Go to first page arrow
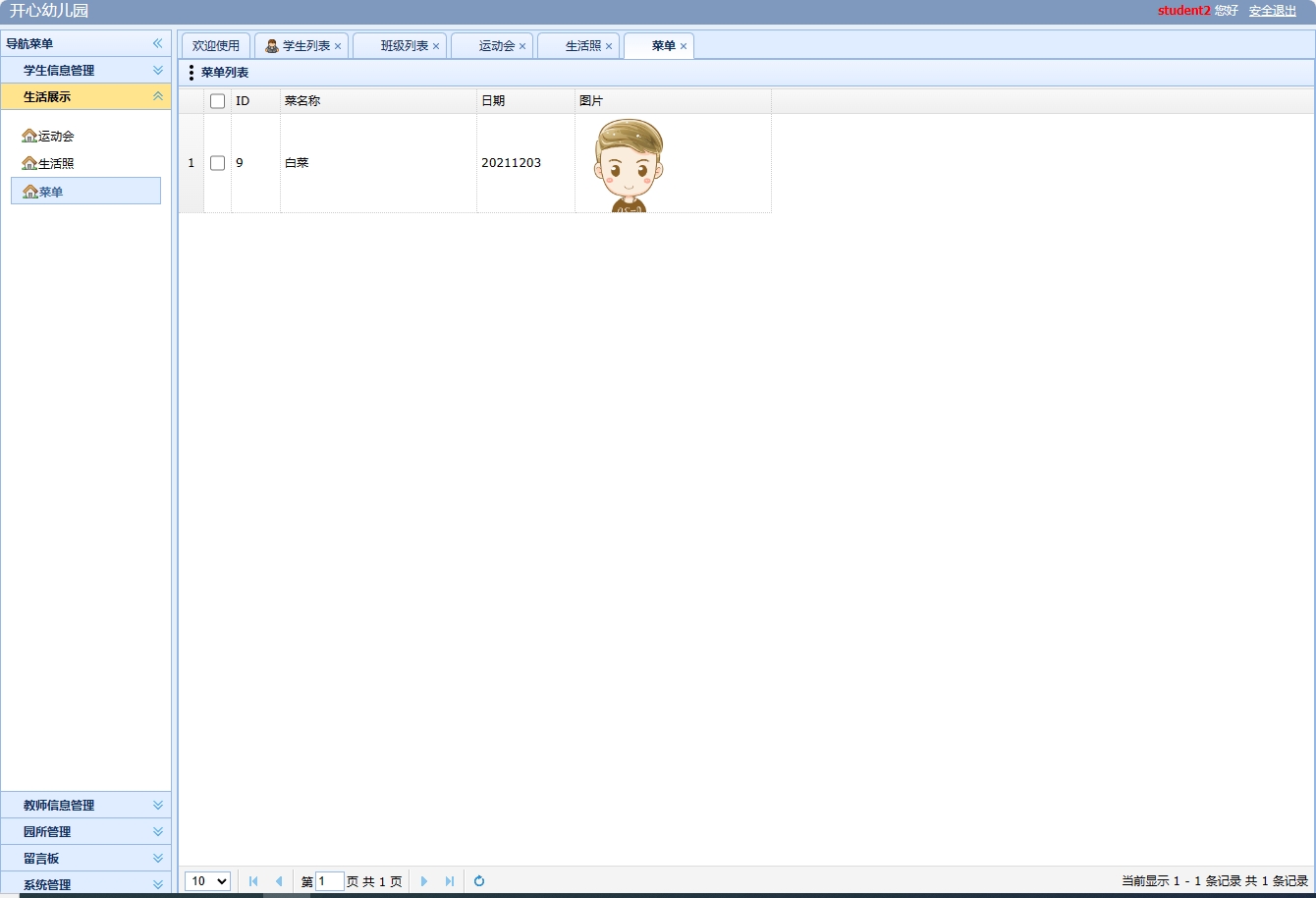Image resolution: width=1316 pixels, height=898 pixels. pos(253,881)
